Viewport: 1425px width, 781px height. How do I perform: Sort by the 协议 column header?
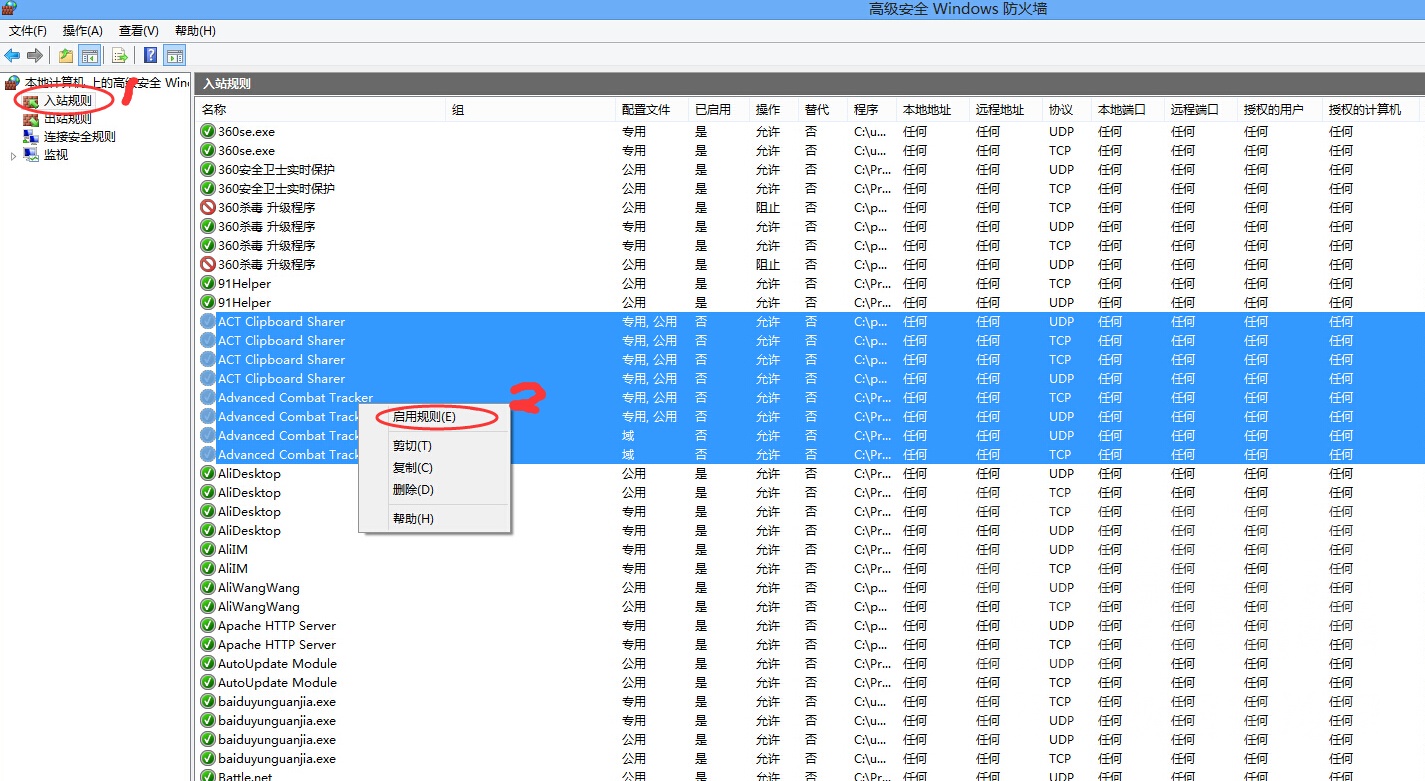pos(1067,109)
